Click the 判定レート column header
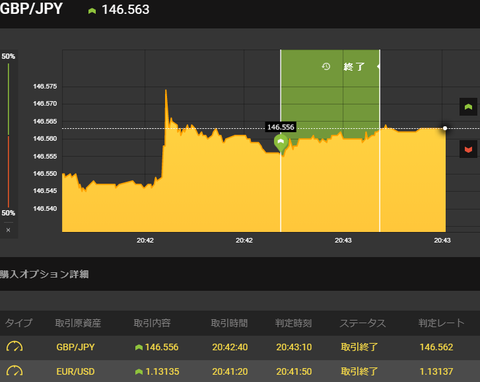Screen dimensions: 480x382 point(441,323)
